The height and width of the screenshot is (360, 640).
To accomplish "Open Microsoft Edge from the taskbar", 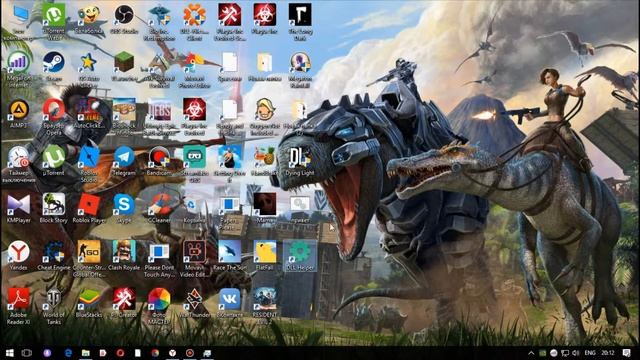I will pos(68,353).
